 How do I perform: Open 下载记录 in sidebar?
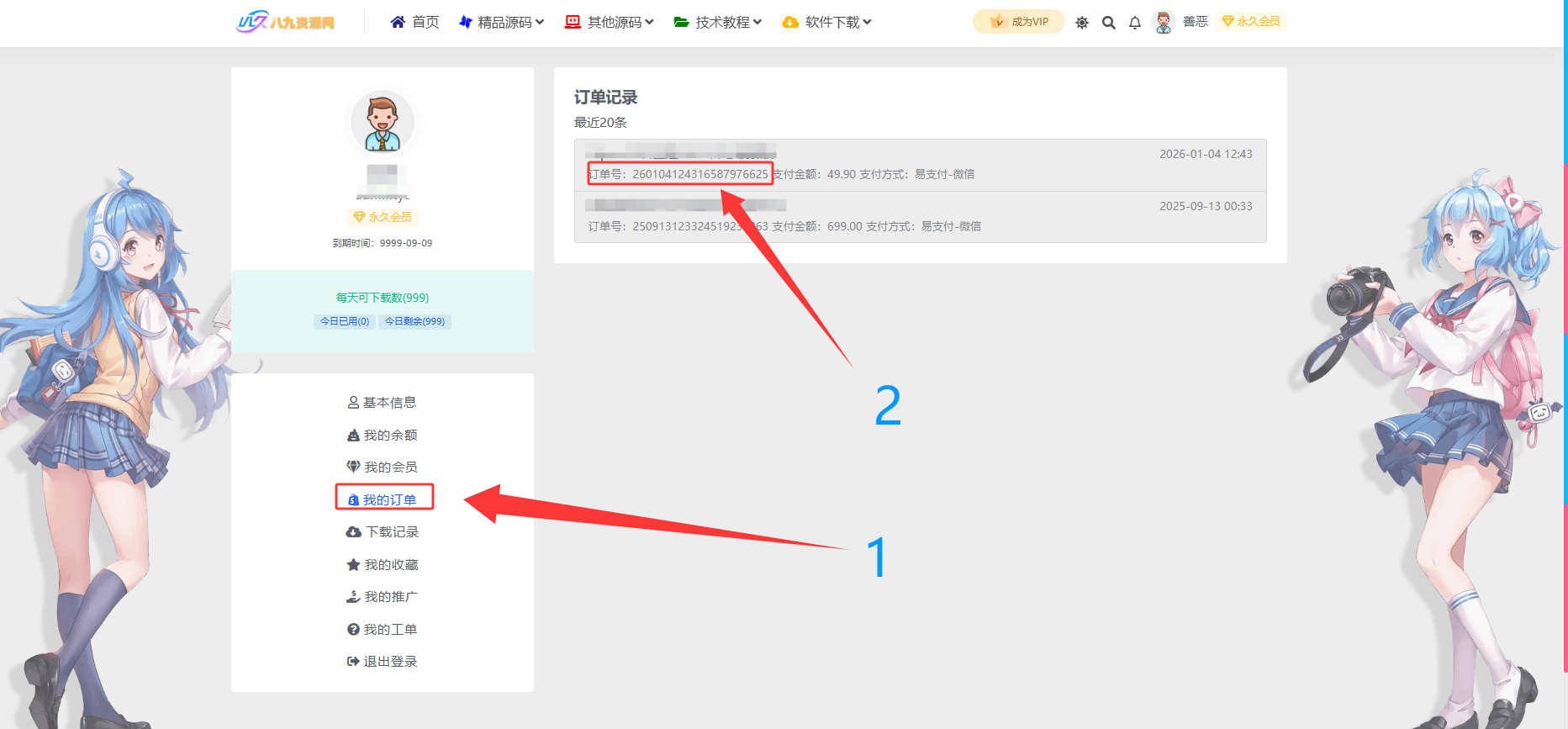tap(383, 532)
